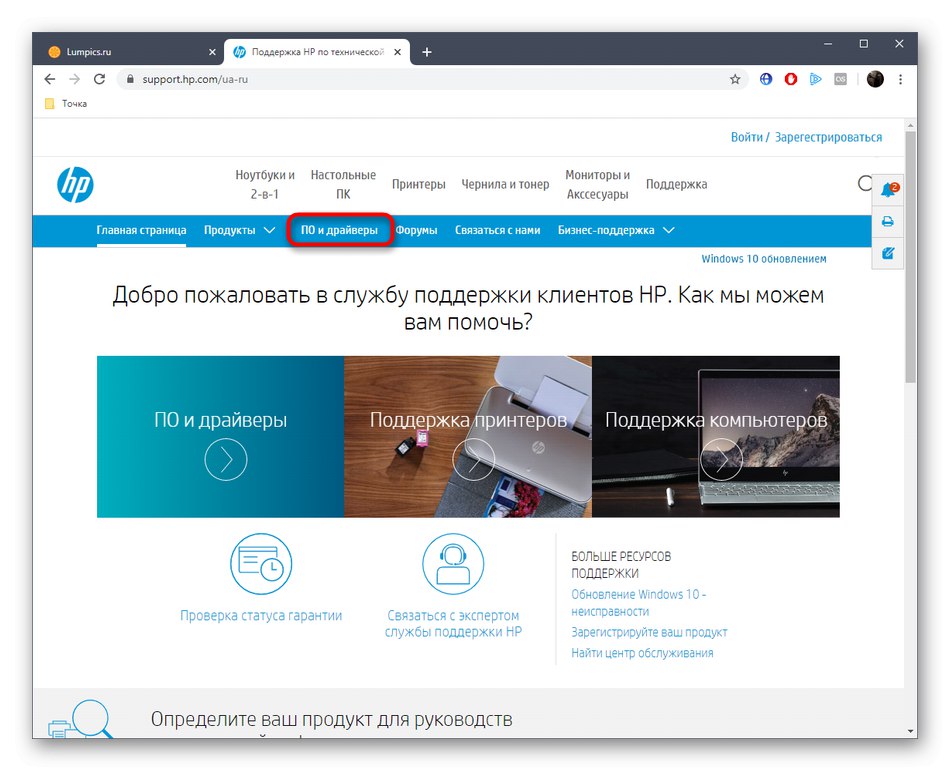Open Чернила и тонер category
Image resolution: width=950 pixels, height=771 pixels.
[505, 184]
